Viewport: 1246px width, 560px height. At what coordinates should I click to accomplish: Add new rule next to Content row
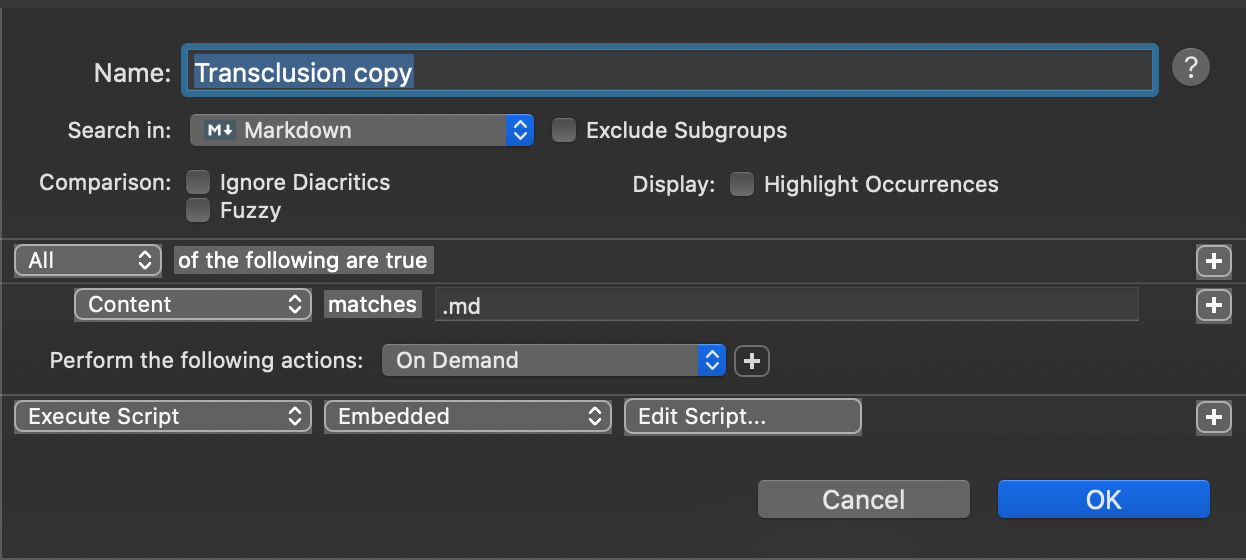click(x=1213, y=305)
